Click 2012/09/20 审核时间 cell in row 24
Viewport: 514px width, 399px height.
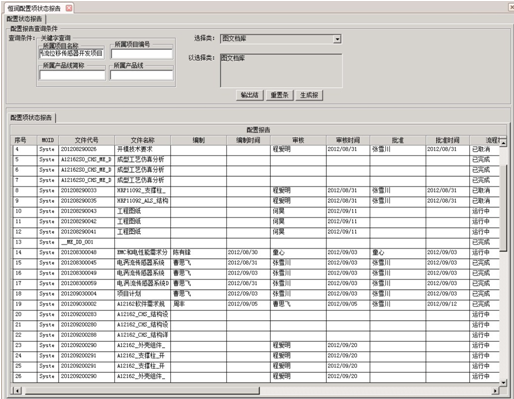(348, 356)
